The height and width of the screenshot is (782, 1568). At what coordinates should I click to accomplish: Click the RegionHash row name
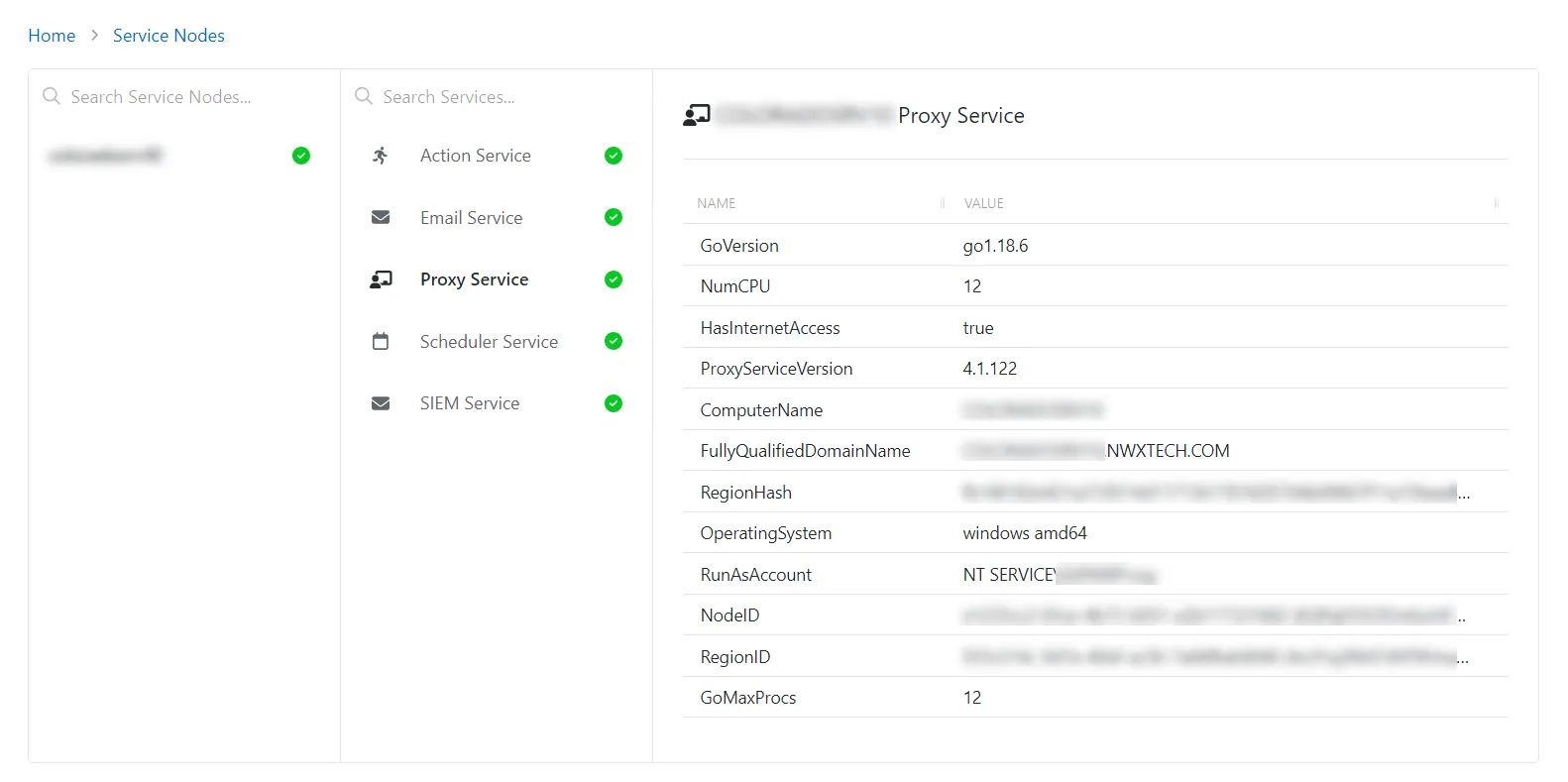pos(745,493)
